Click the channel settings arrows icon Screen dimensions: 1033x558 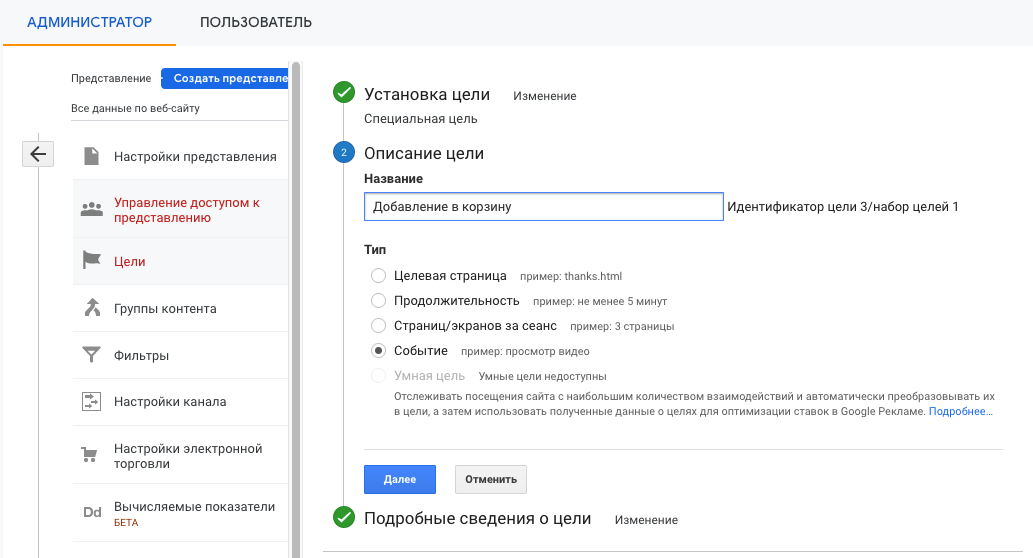[92, 402]
